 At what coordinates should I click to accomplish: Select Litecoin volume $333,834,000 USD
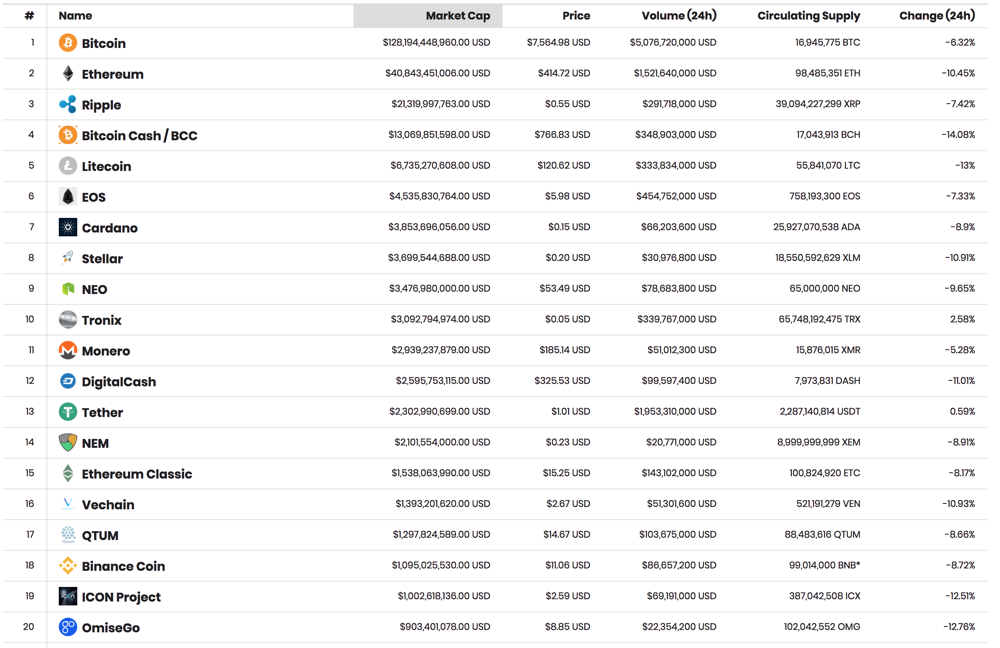[675, 165]
